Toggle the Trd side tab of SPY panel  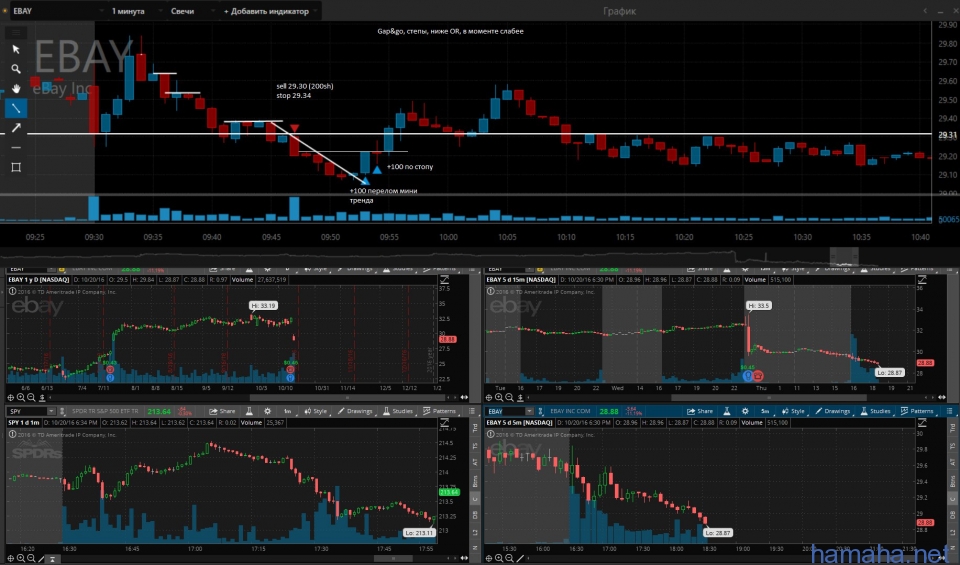point(474,428)
